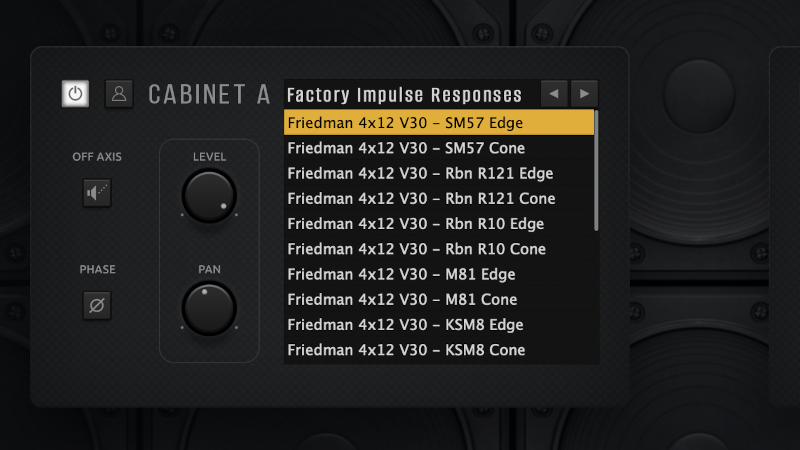Image resolution: width=800 pixels, height=450 pixels.
Task: Invert phase with the Phase button
Action: pyautogui.click(x=96, y=305)
